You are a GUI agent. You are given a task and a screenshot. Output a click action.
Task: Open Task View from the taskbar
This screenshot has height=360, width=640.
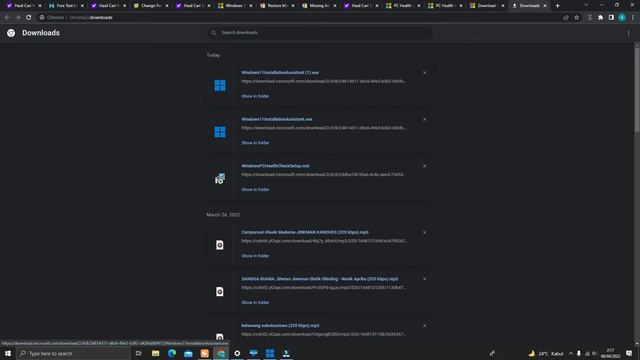click(139, 353)
